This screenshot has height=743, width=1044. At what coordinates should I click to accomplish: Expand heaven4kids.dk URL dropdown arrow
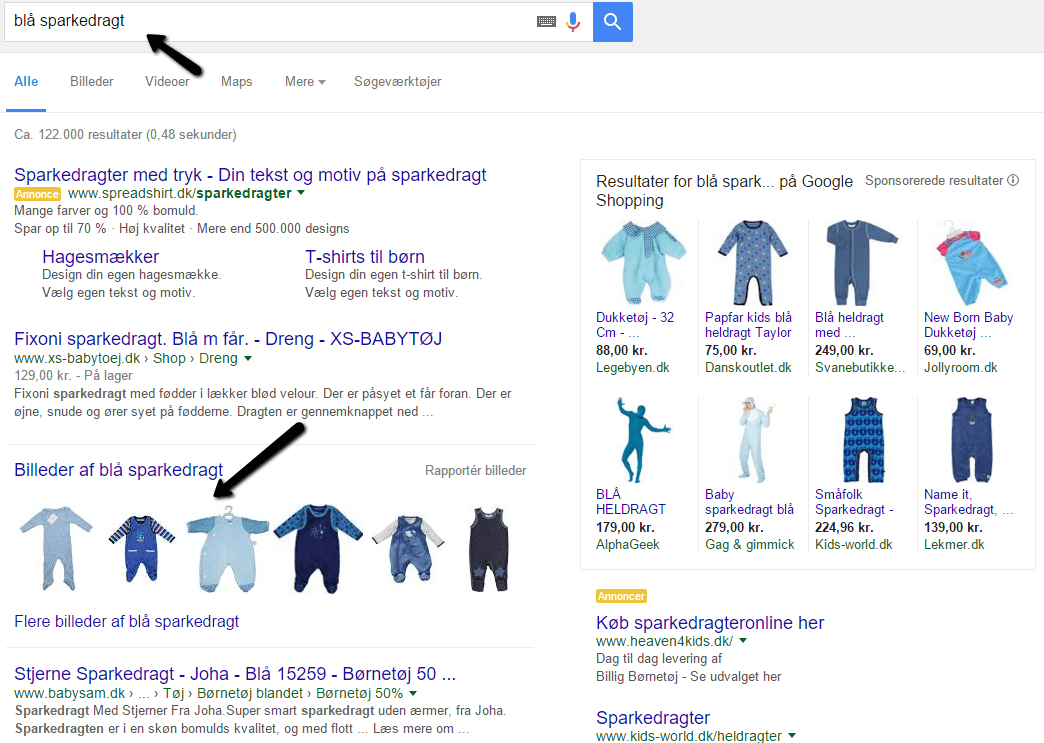point(743,641)
